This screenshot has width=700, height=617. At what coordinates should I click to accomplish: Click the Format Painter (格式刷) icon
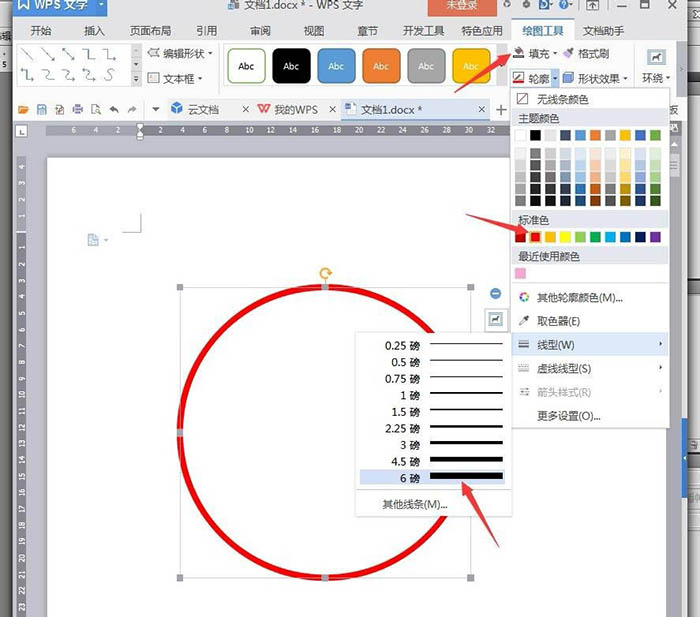(x=568, y=54)
